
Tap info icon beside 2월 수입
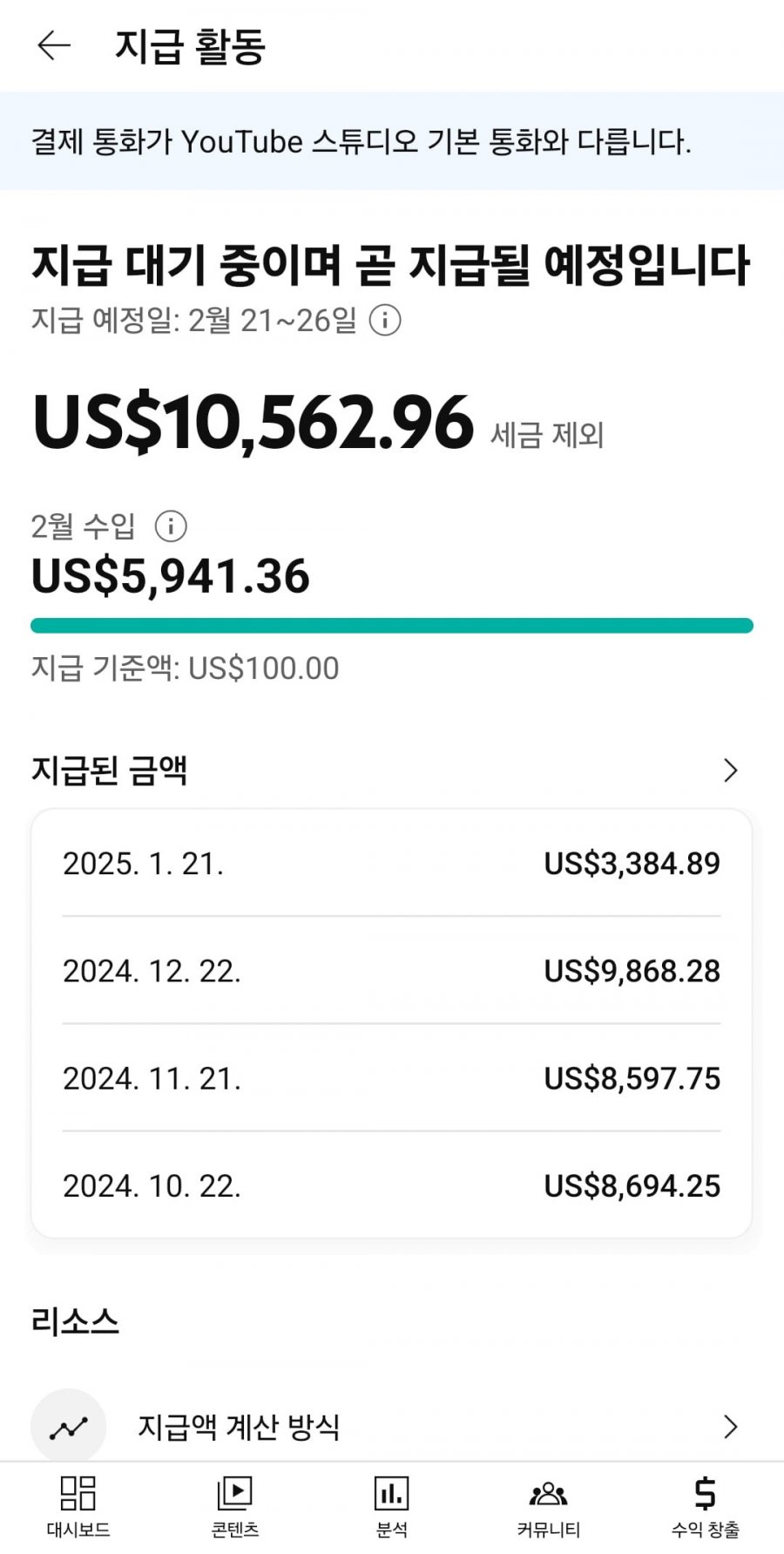pos(171,526)
